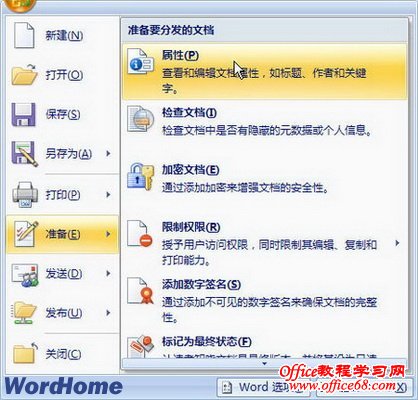
Task: Click the Encrypt Document lock-and-key icon
Action: 140,177
